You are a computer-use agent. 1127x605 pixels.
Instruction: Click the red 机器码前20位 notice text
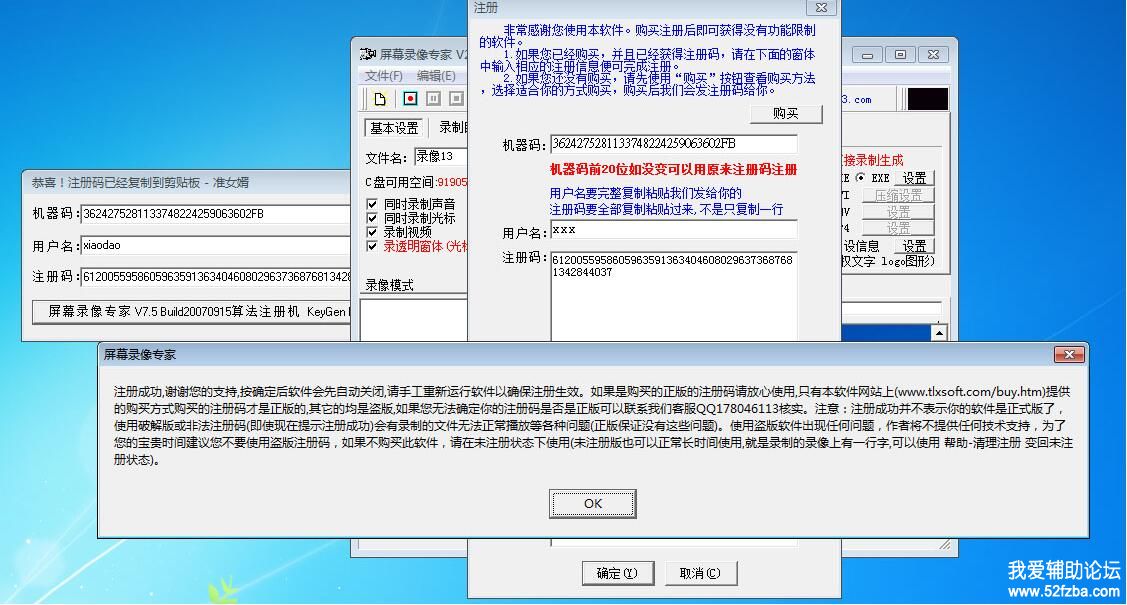[x=673, y=170]
